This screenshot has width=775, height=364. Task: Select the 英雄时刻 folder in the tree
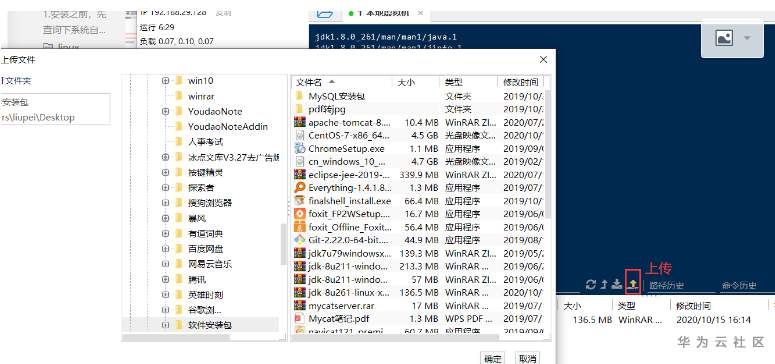[x=205, y=295]
